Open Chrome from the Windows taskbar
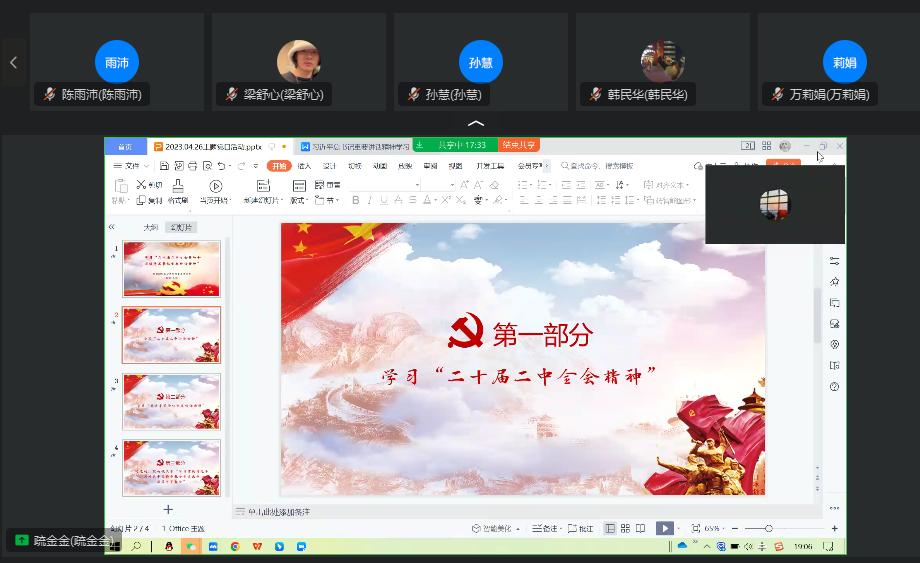The width and height of the screenshot is (920, 563). point(235,546)
